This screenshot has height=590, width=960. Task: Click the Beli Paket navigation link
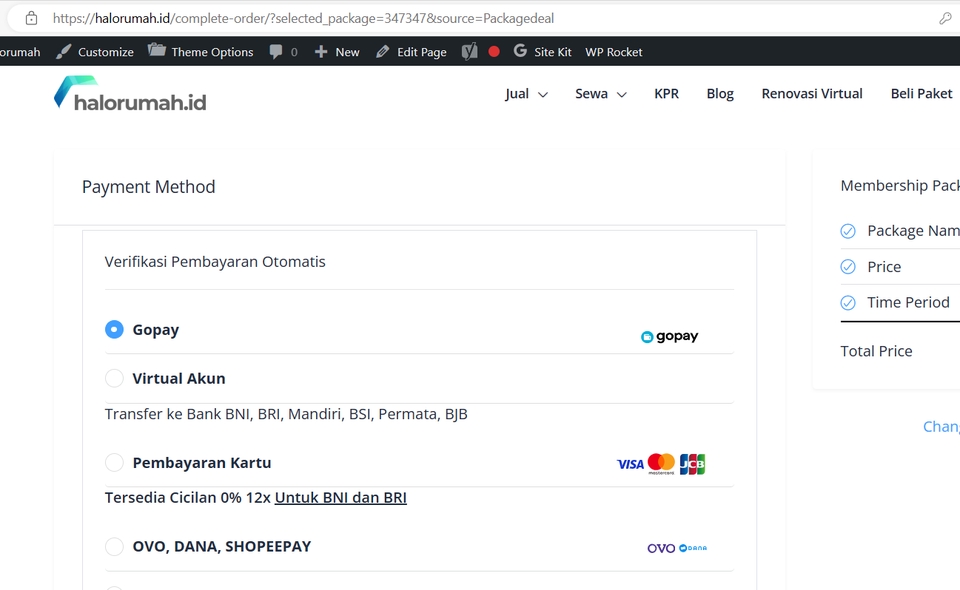point(921,93)
